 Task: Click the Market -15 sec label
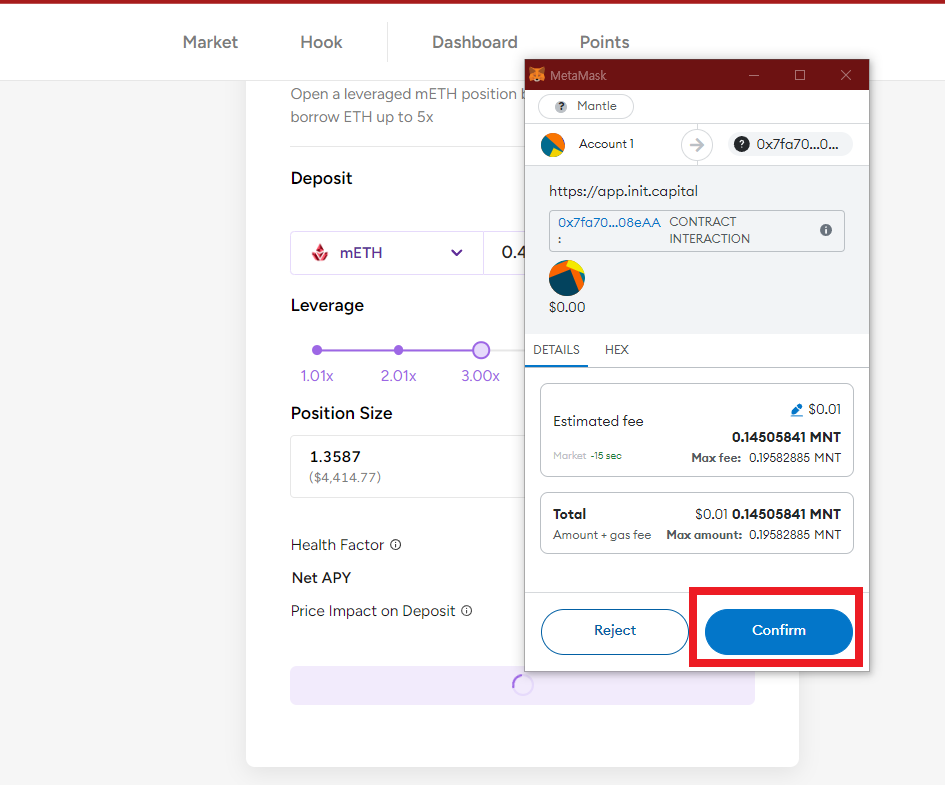(x=587, y=455)
